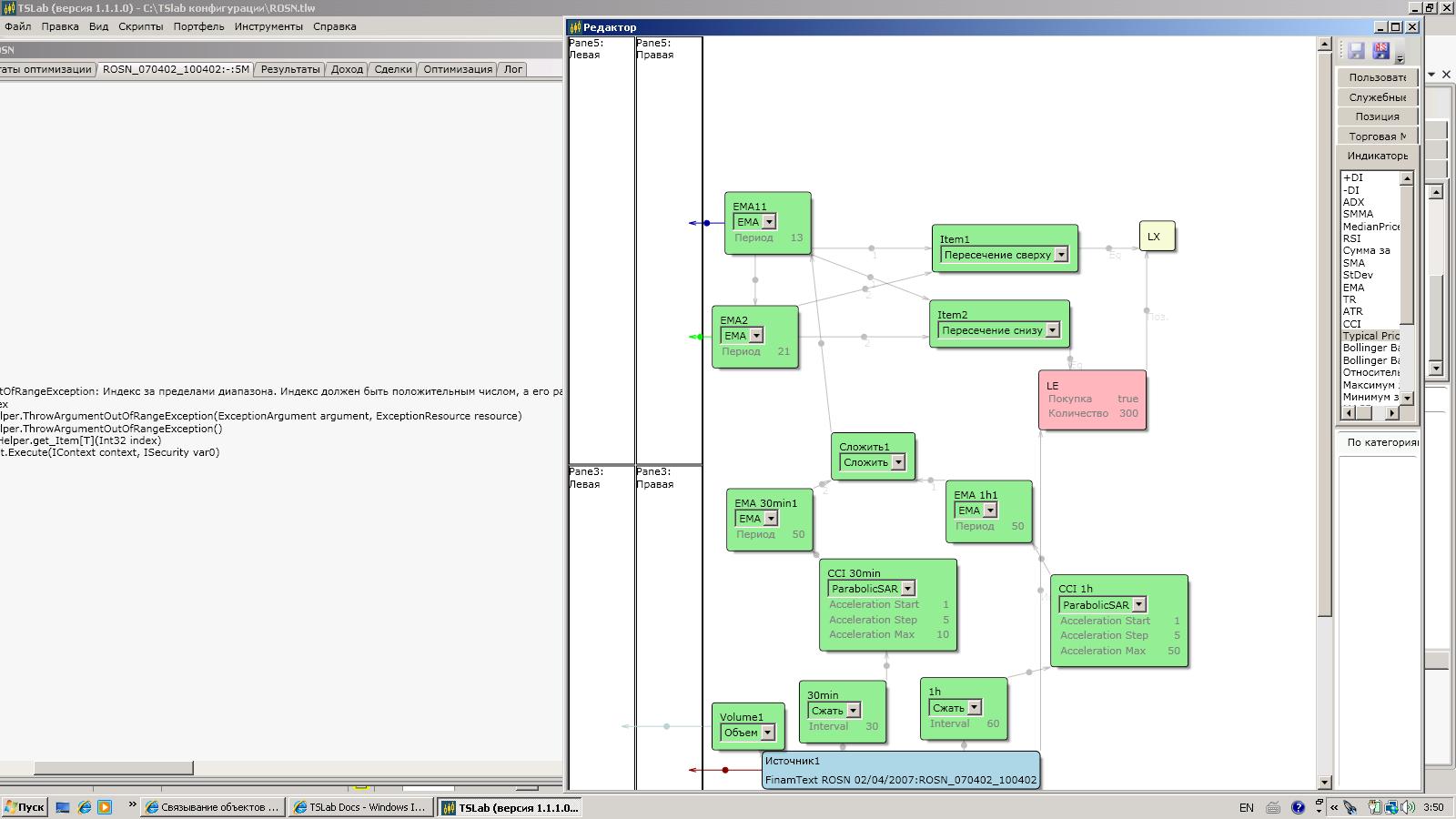Switch to the 'Оптимизация' tab
The width and height of the screenshot is (1456, 819).
(x=458, y=69)
